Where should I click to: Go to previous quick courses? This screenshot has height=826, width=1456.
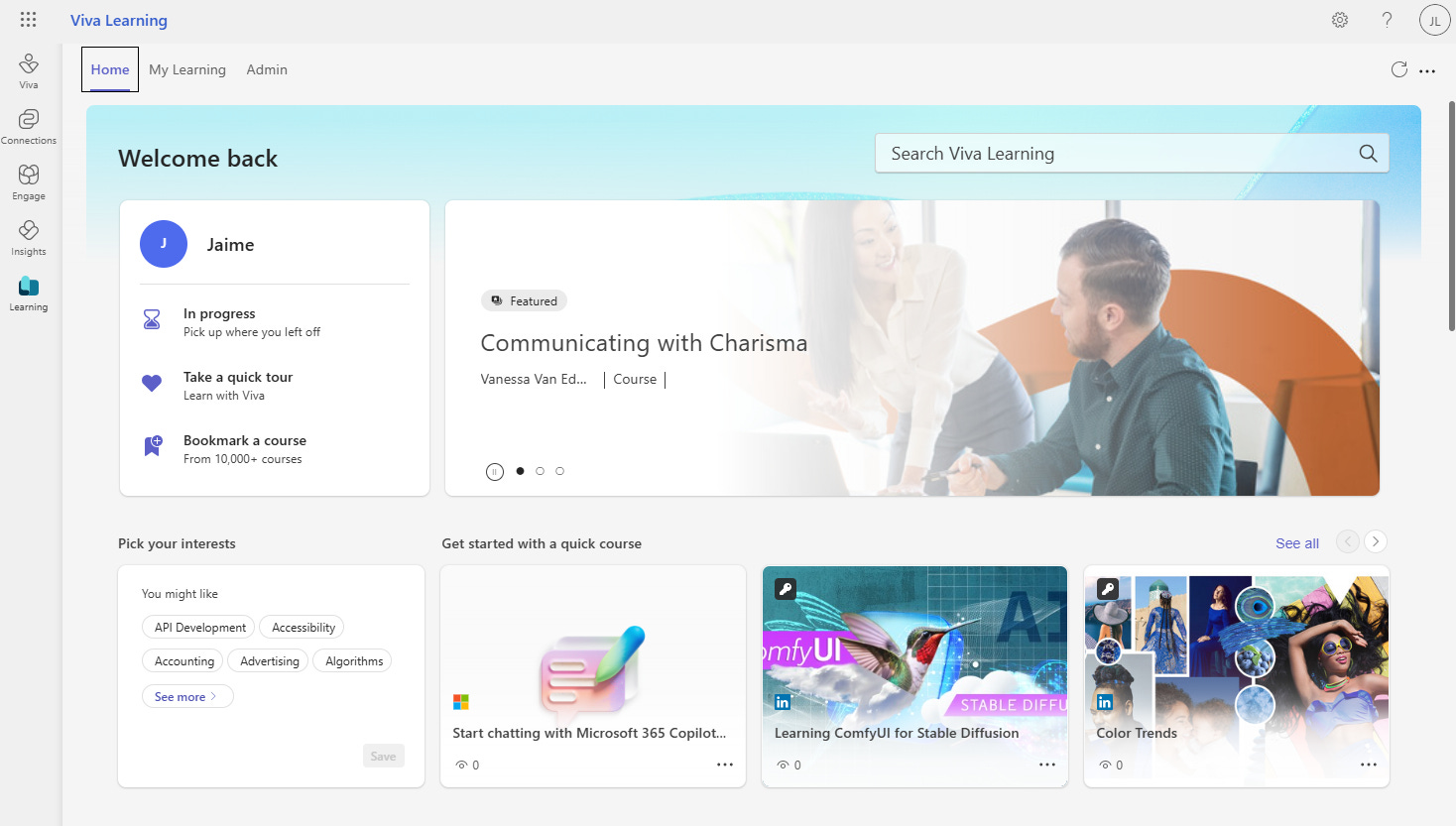pyautogui.click(x=1347, y=541)
